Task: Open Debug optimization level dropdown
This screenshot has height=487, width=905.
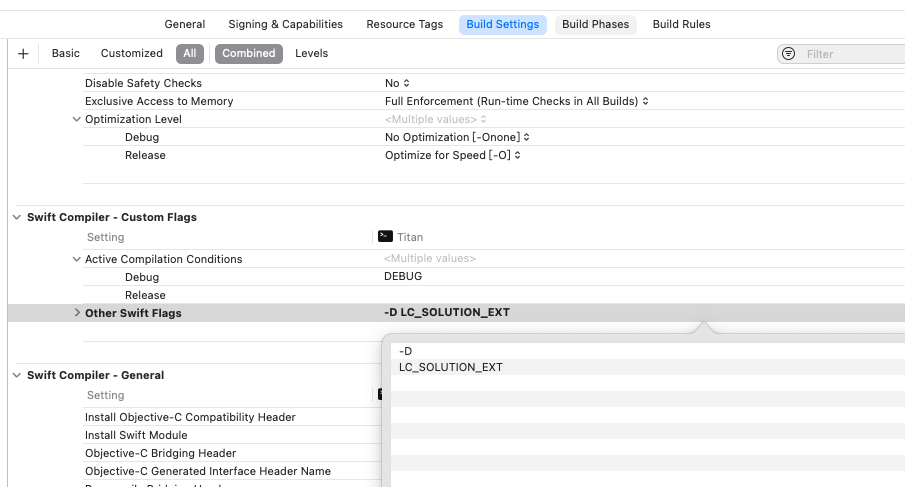Action: (x=457, y=137)
